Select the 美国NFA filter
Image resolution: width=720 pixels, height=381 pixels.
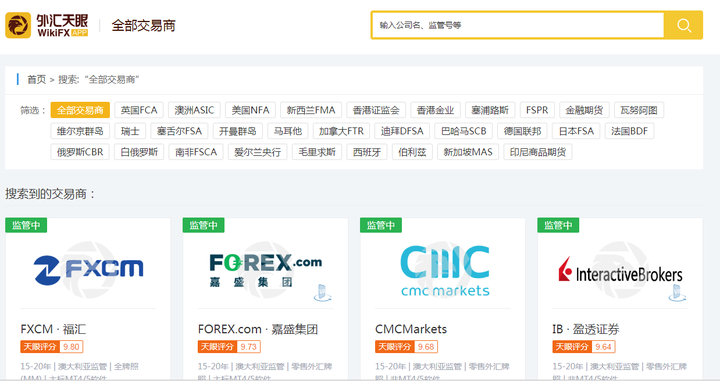[x=250, y=110]
